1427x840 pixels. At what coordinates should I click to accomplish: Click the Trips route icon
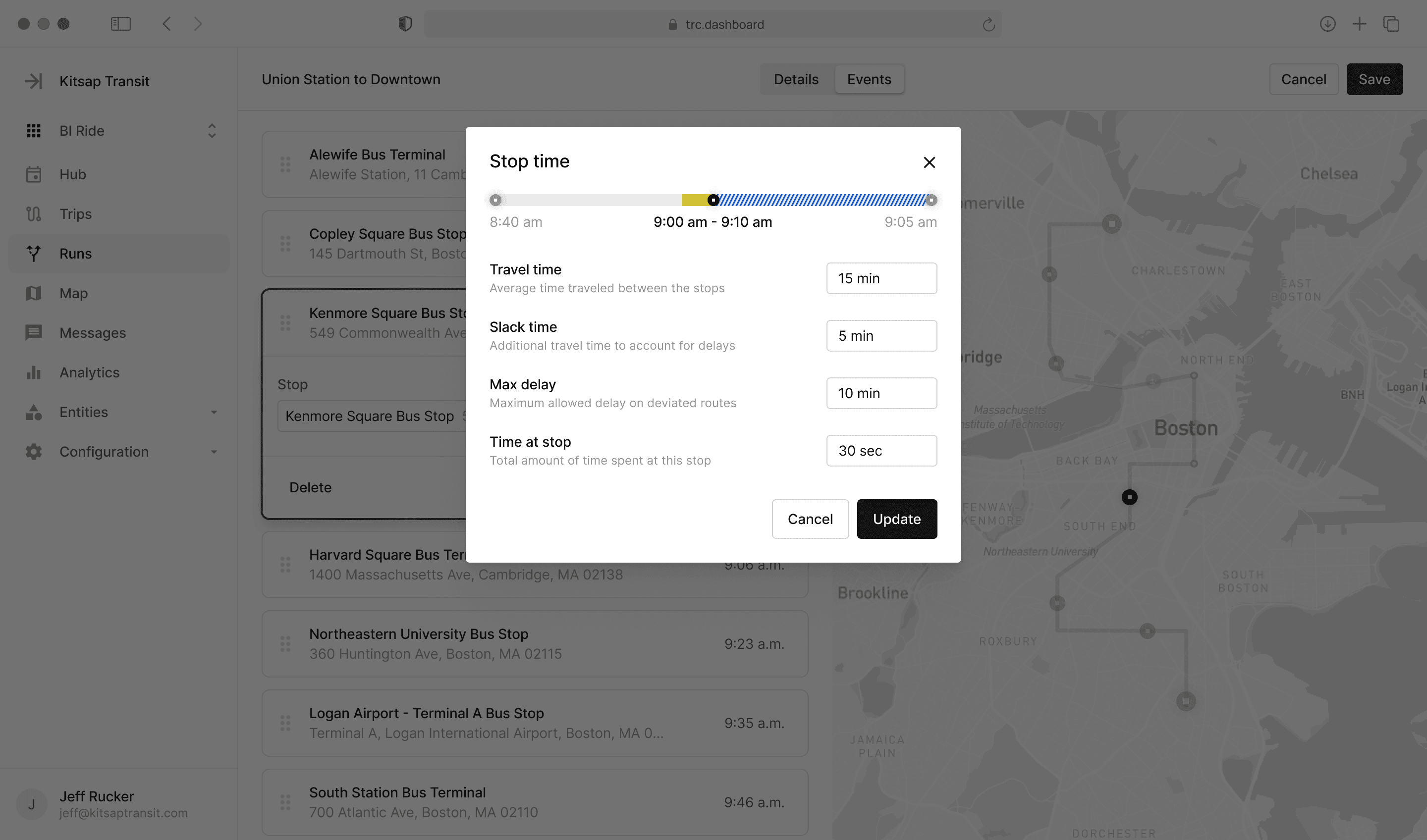33,214
